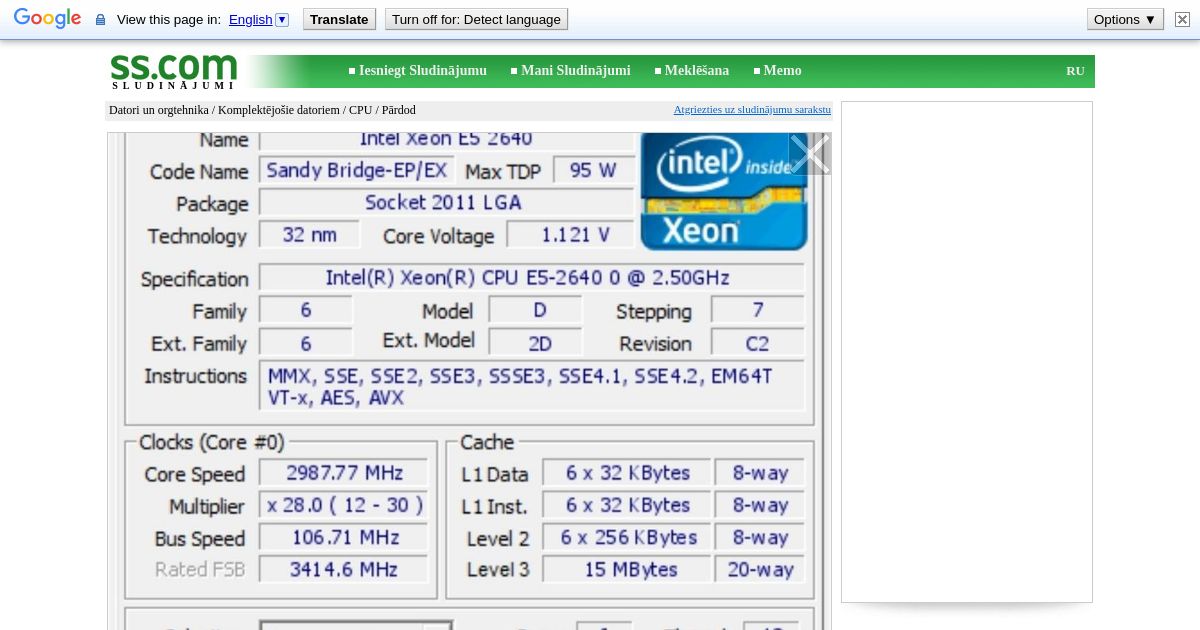
Task: Close the Google translate bar
Action: pos(1182,19)
